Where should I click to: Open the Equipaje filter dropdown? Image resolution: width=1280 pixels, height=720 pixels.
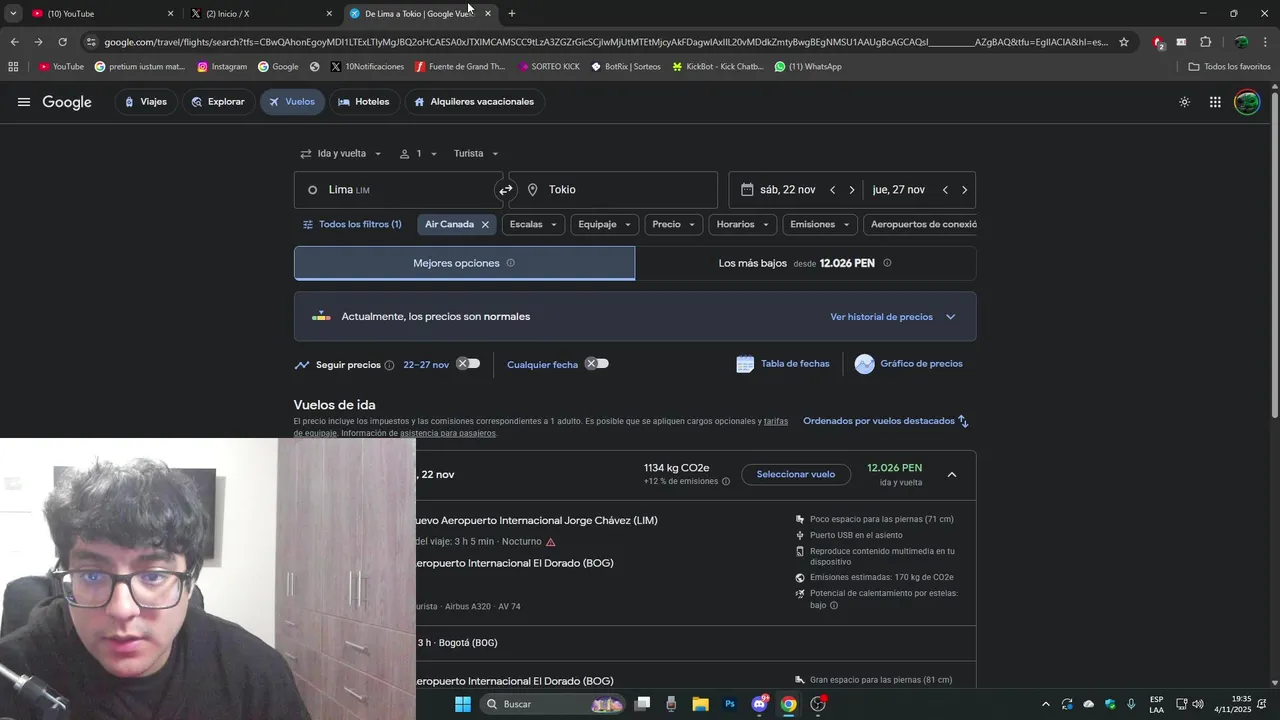[605, 225]
